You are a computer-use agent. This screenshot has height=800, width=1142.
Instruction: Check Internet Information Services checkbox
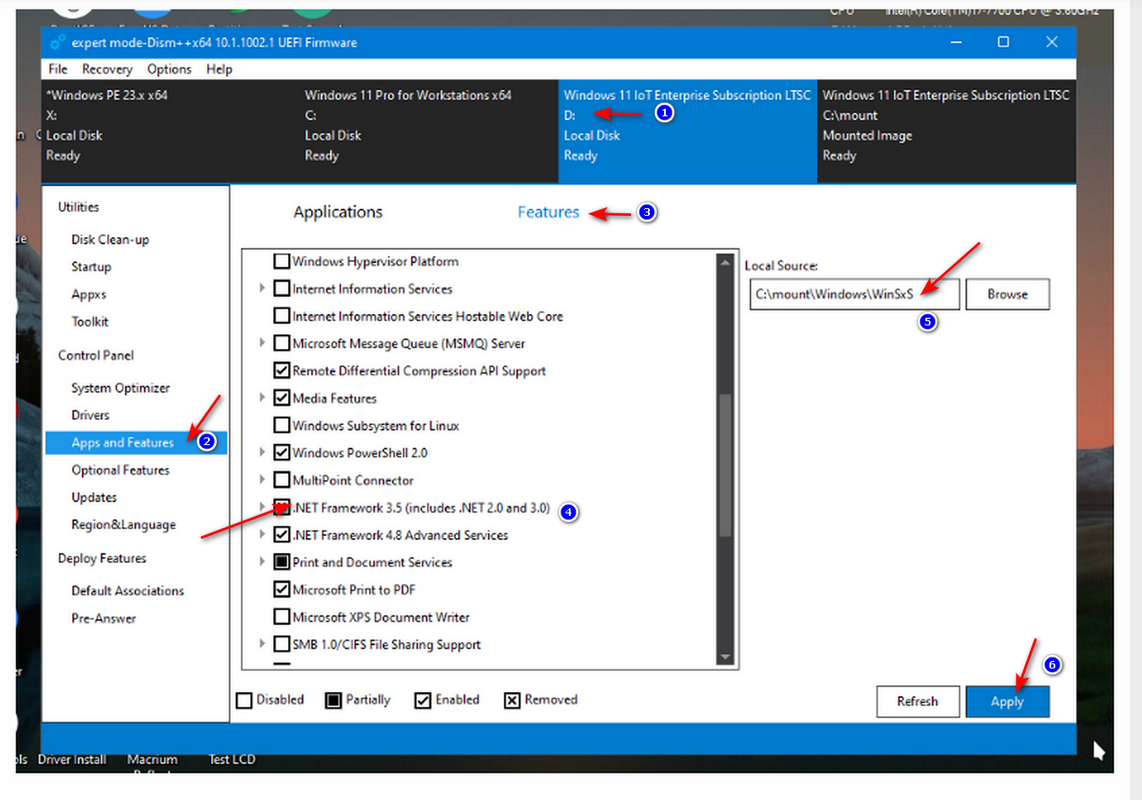(281, 289)
